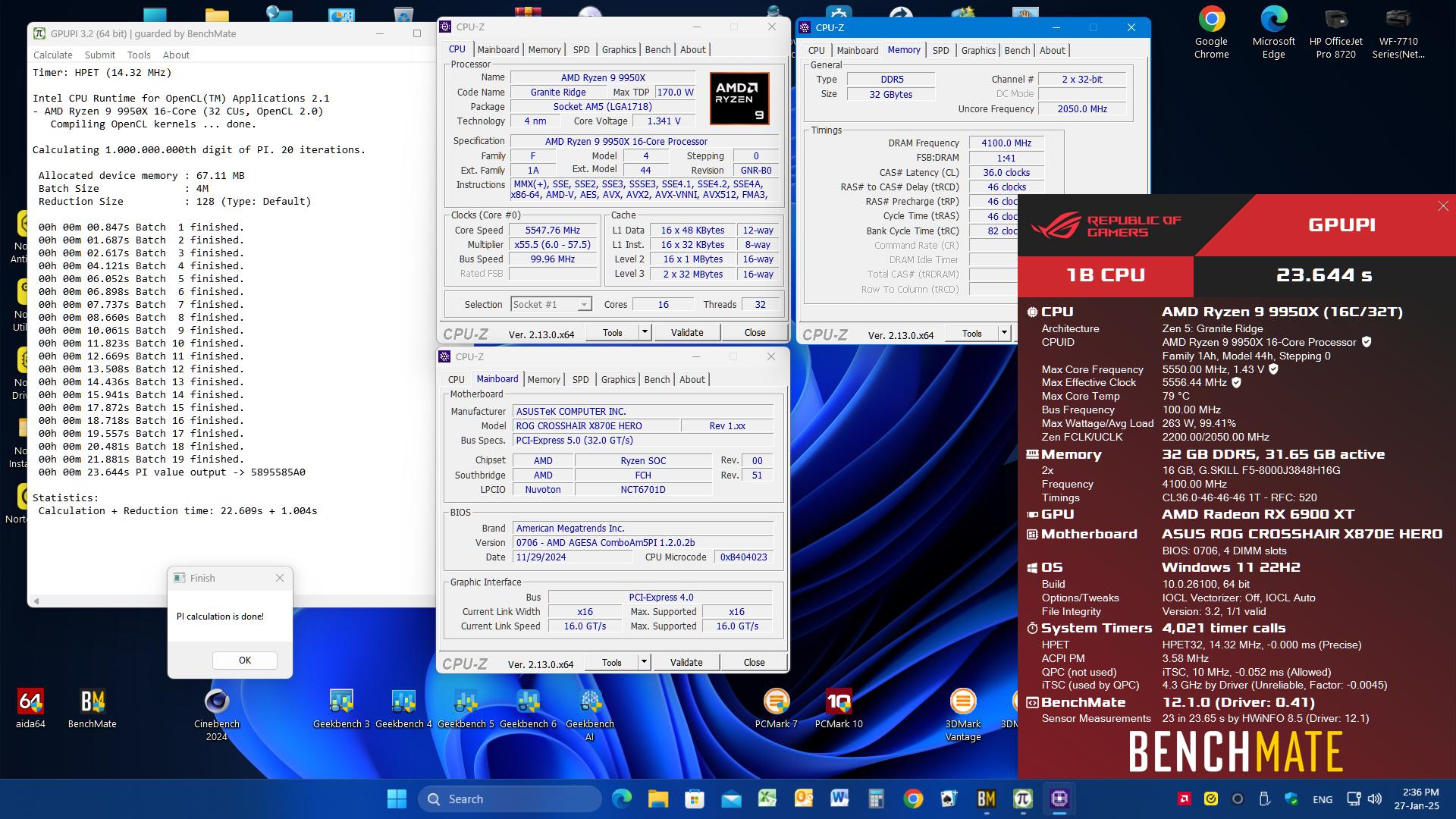Screen dimensions: 1456x819
Task: Open the Geekbench 4 desktop icon
Action: tap(403, 708)
